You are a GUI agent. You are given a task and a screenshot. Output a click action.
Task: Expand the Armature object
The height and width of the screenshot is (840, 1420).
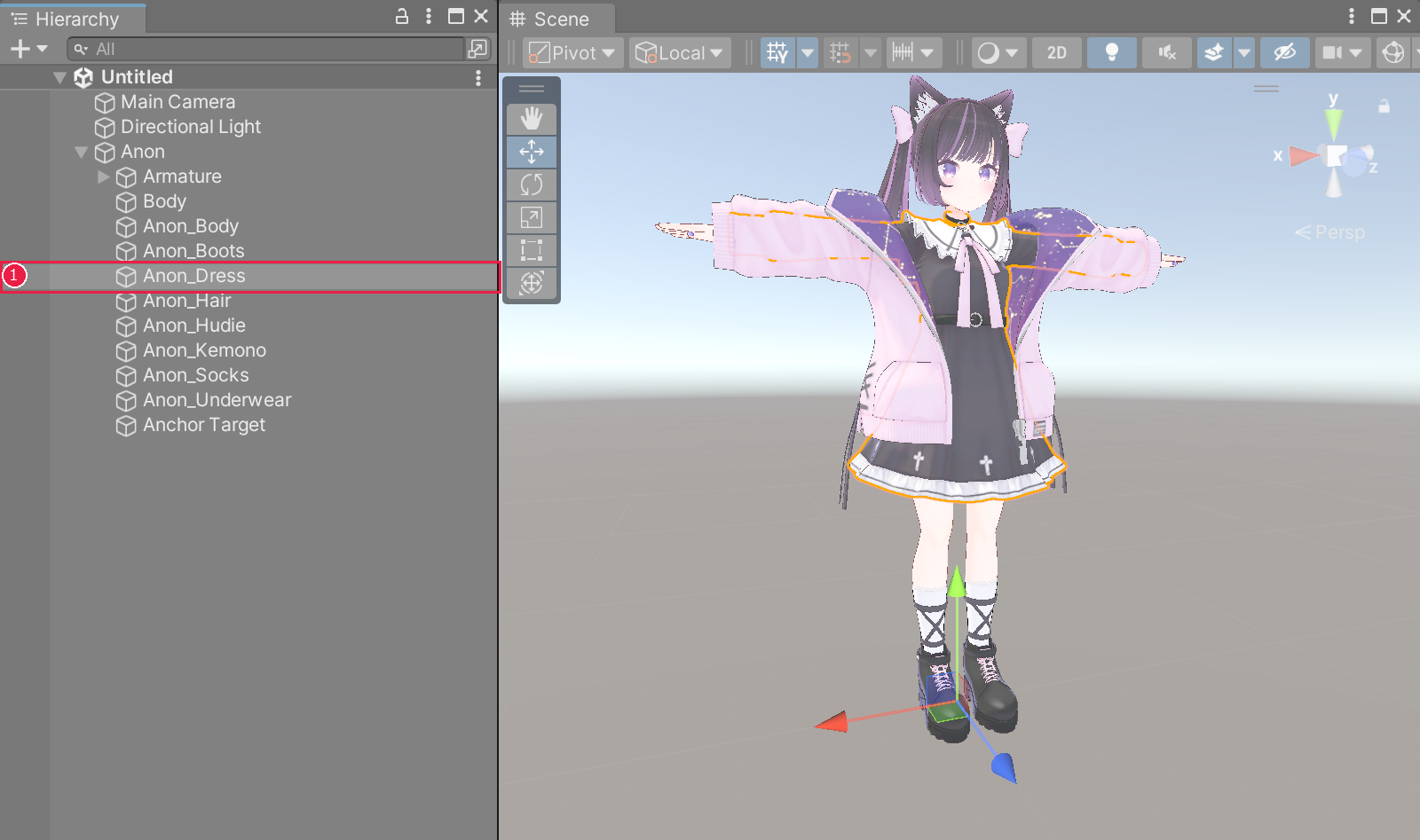click(x=104, y=177)
